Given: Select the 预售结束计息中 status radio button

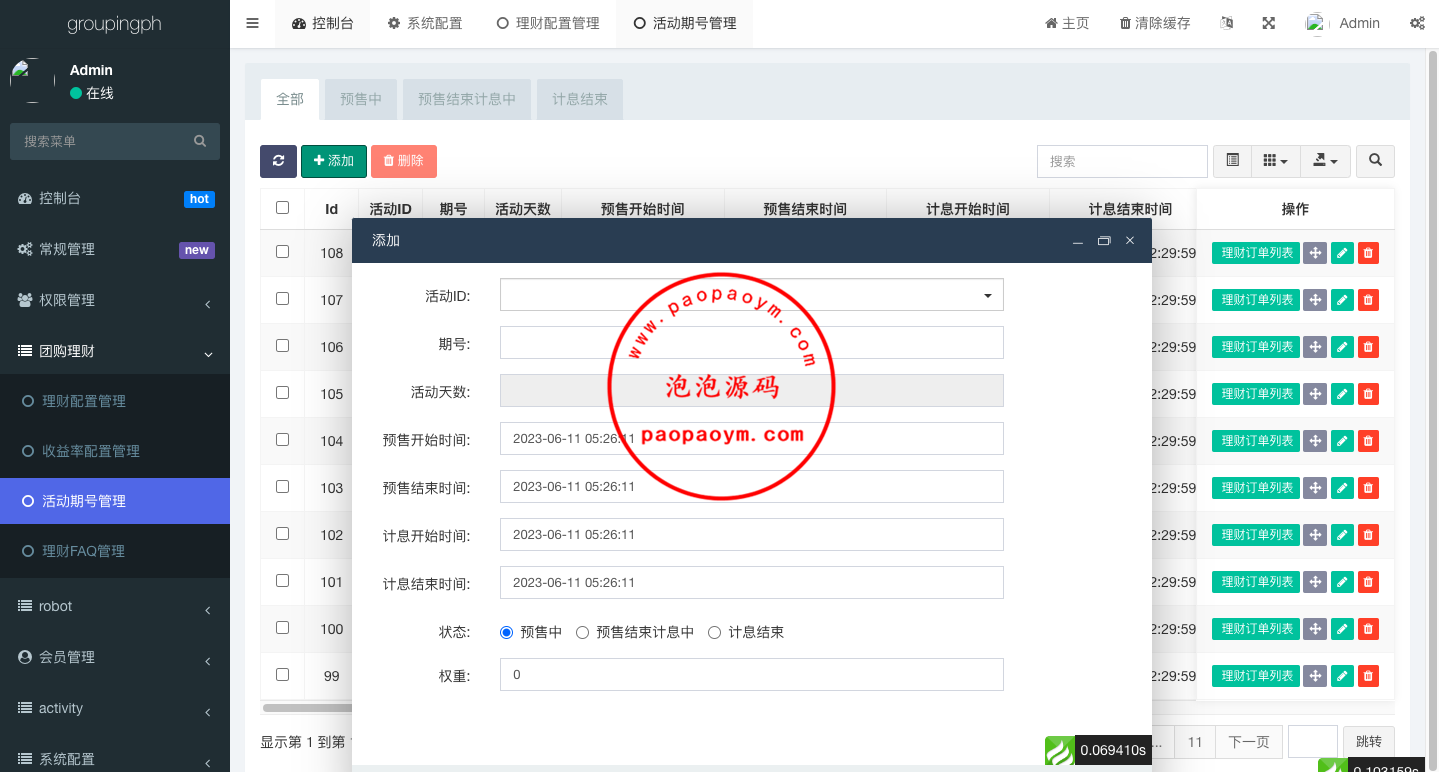Looking at the screenshot, I should click(x=582, y=632).
